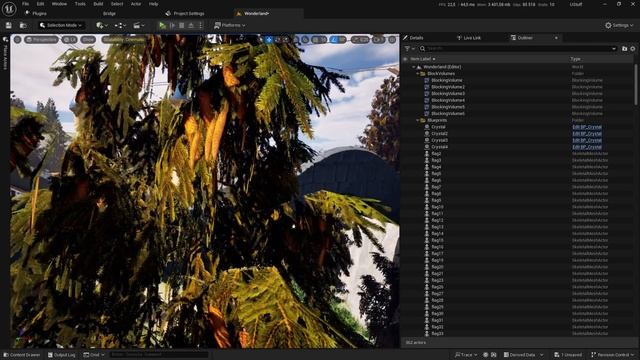Screen dimensions: 640x360
Task: Click the stop simulation button
Action: click(x=182, y=25)
